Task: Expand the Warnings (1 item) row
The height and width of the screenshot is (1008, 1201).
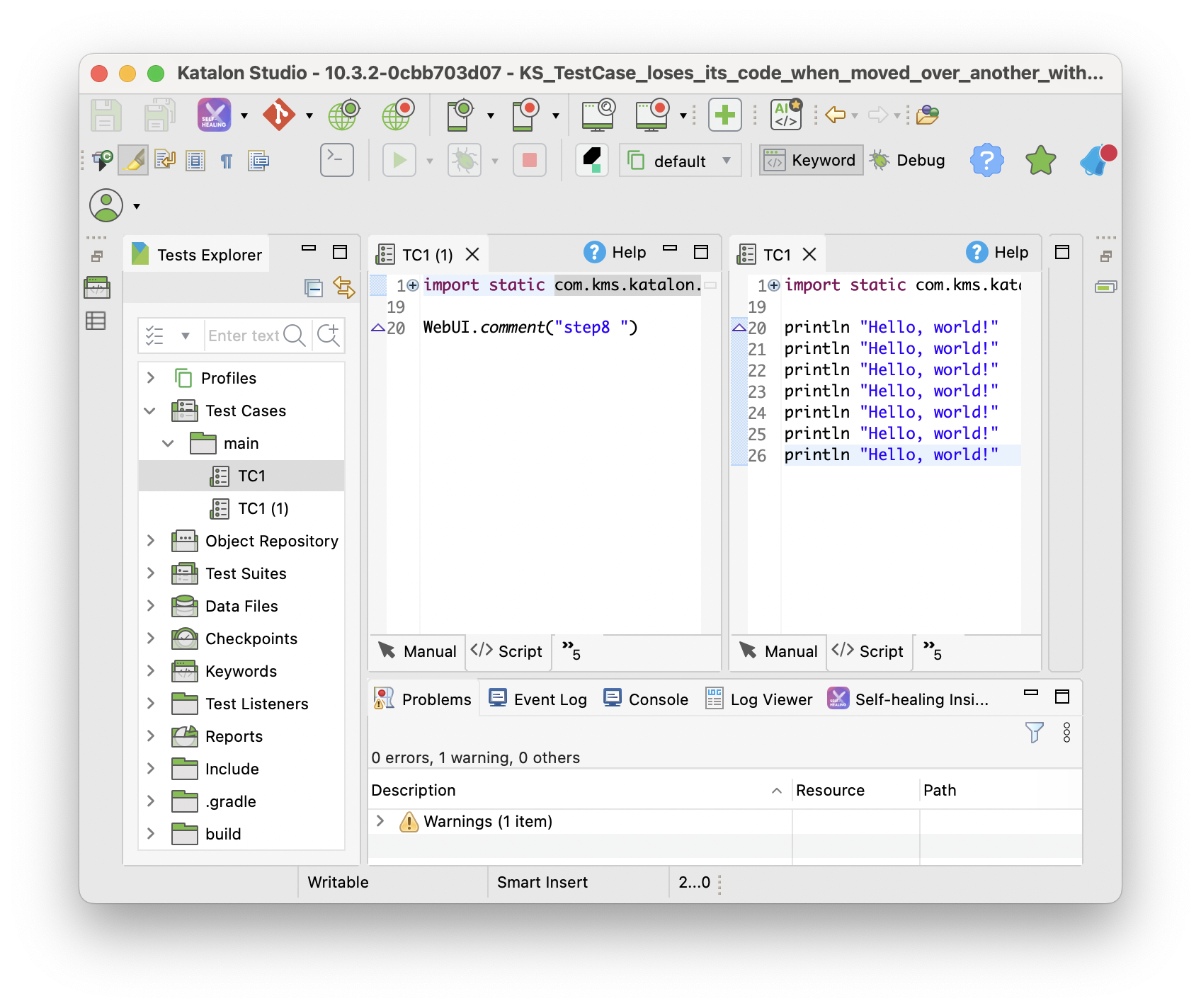Action: pyautogui.click(x=380, y=821)
